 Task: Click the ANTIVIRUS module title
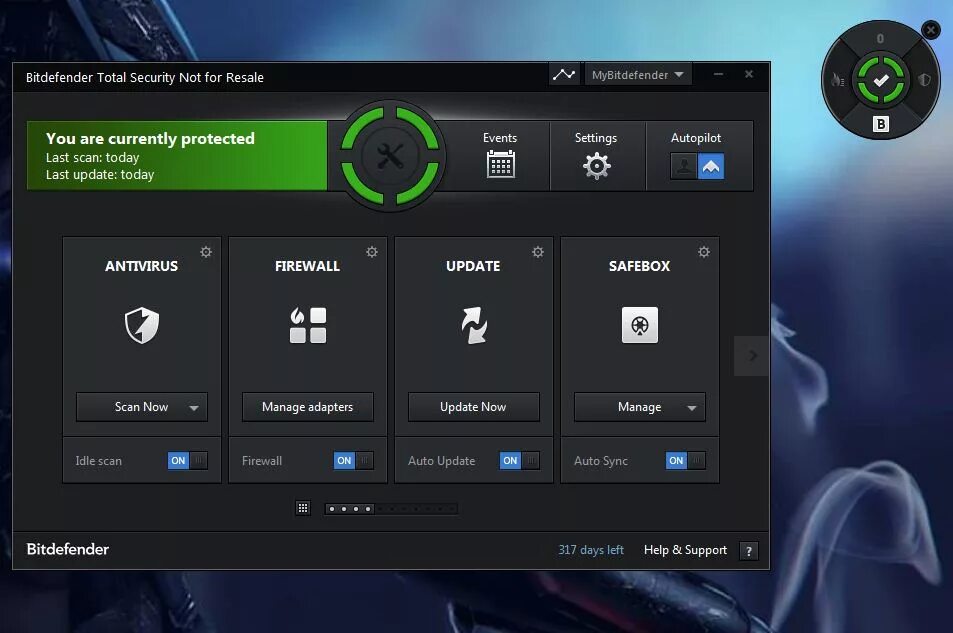pos(142,266)
